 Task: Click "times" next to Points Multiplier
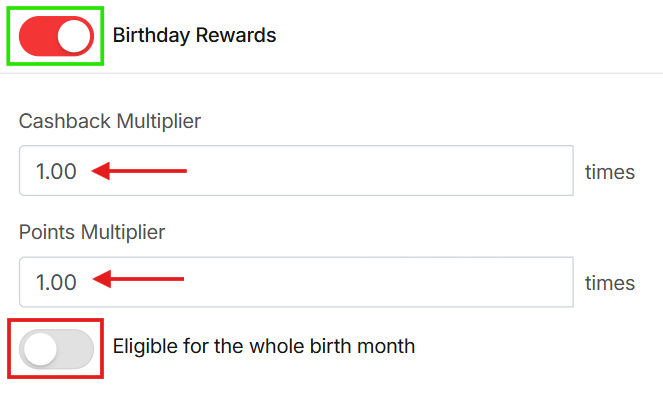tap(610, 283)
